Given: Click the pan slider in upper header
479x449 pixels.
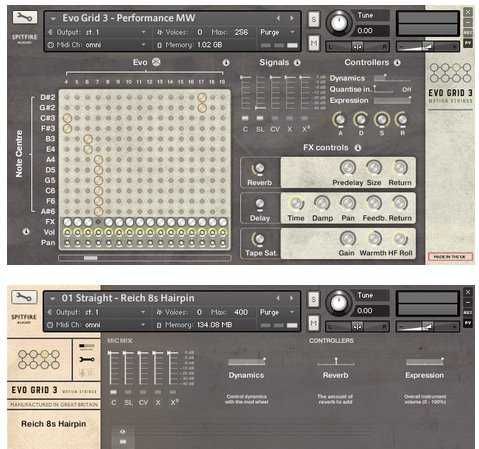Looking at the screenshot, I should [357, 47].
